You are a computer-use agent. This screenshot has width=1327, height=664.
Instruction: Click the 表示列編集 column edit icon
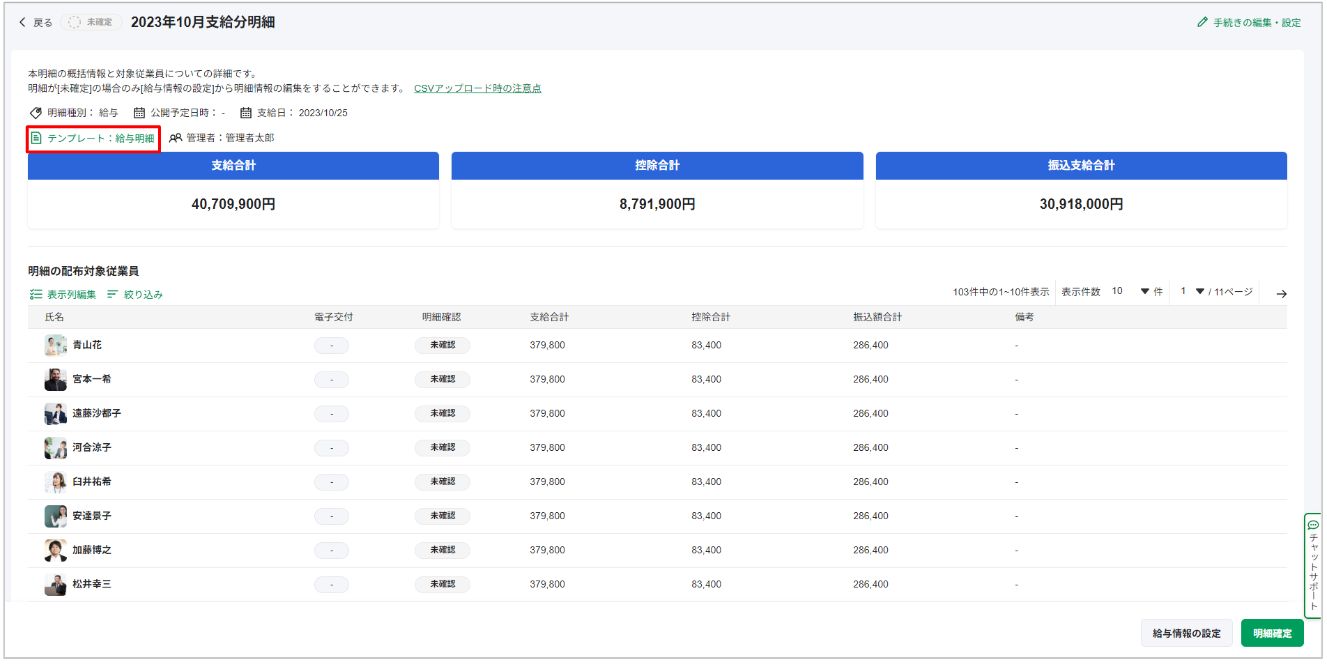tap(36, 295)
